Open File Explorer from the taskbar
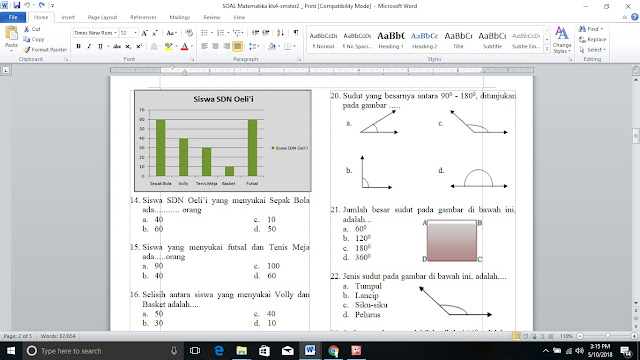 click(242, 351)
